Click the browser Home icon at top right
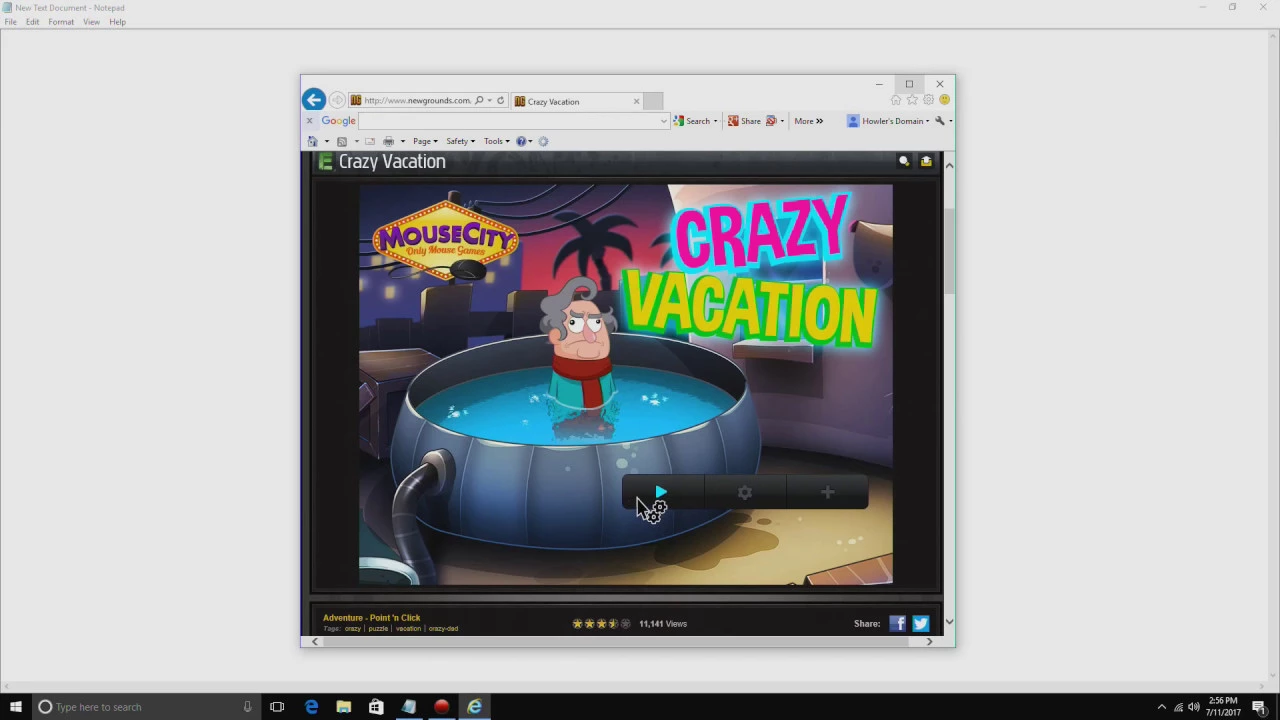This screenshot has height=720, width=1280. click(896, 100)
